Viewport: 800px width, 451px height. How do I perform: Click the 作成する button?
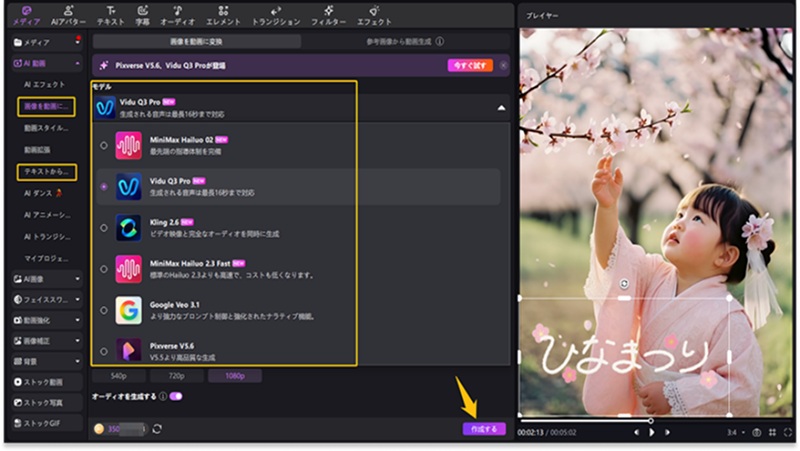click(x=484, y=429)
